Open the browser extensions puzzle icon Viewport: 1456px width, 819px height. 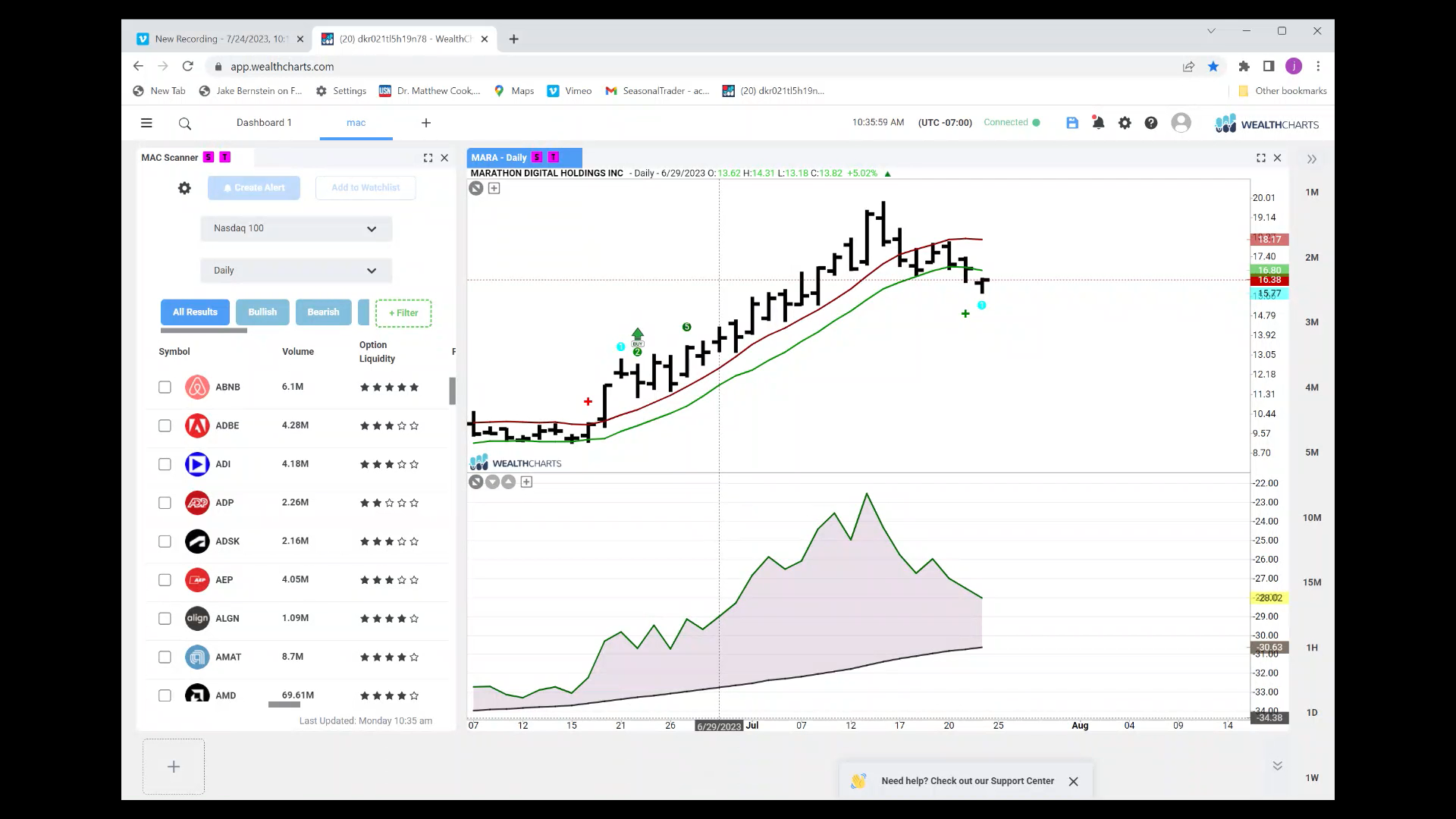coord(1244,67)
